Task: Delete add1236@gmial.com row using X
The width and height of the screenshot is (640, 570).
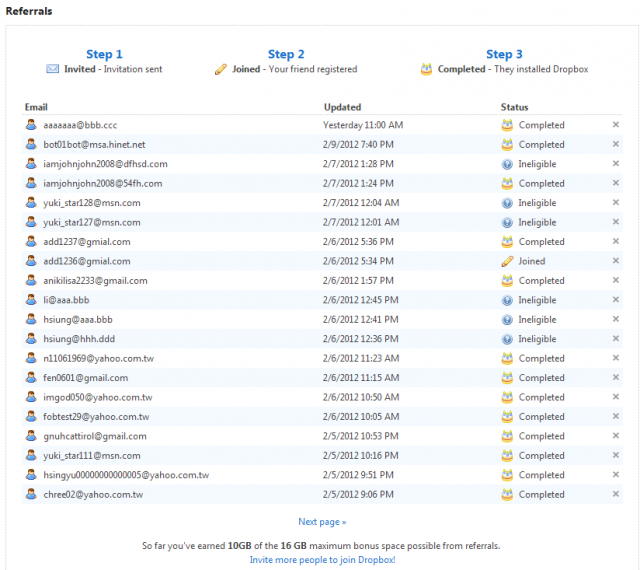Action: pos(616,261)
